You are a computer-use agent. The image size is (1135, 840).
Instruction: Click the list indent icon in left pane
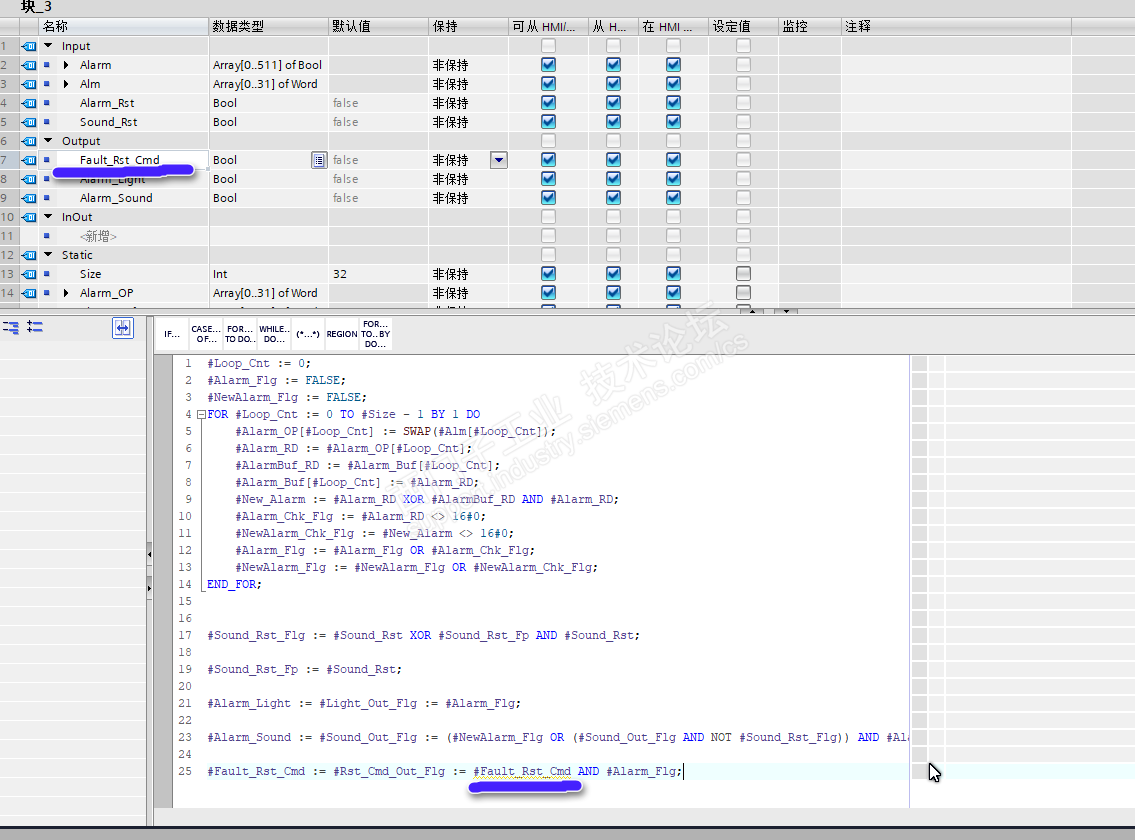point(35,327)
